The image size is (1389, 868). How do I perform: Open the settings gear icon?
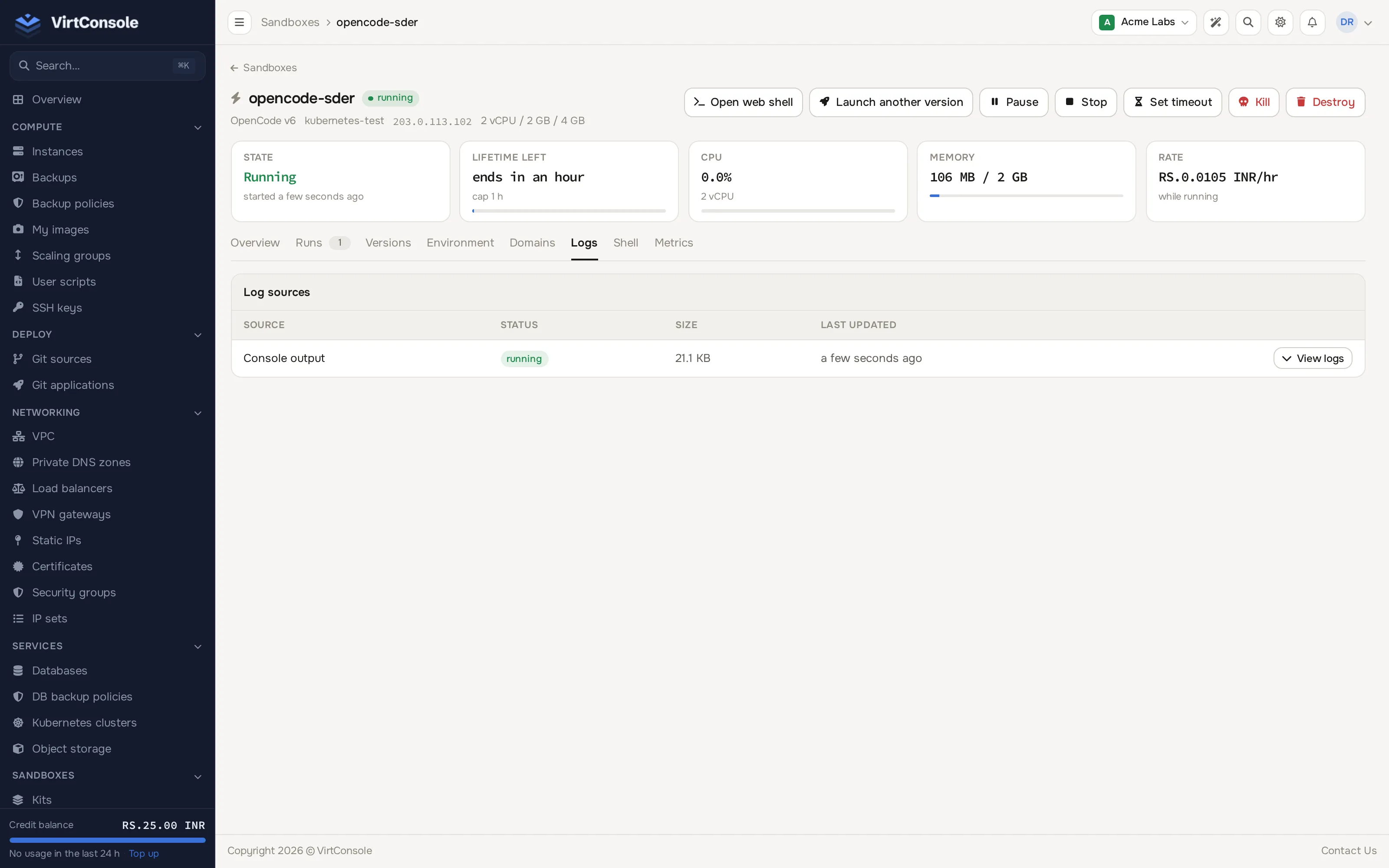coord(1280,23)
